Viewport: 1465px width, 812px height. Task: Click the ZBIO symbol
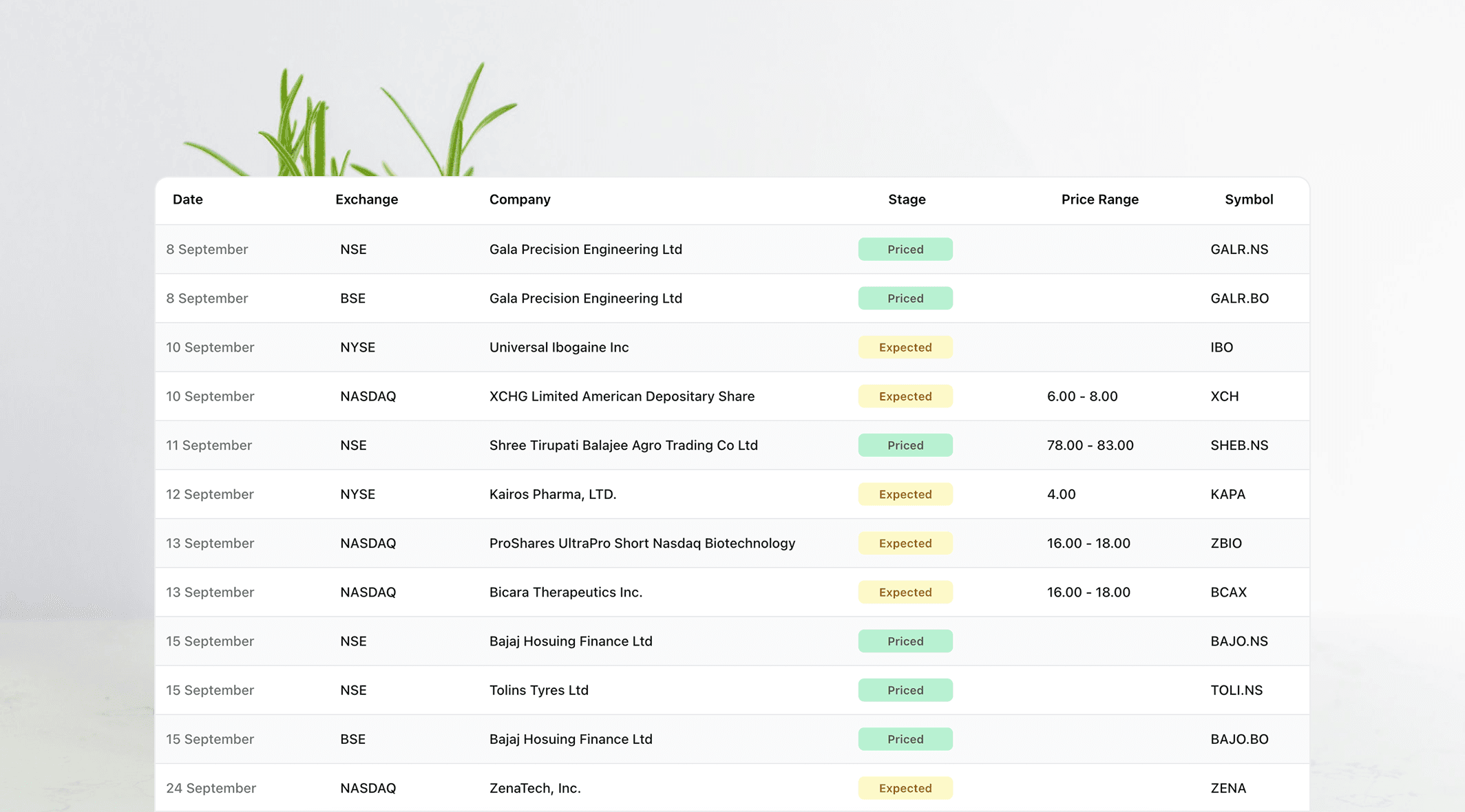click(1225, 543)
